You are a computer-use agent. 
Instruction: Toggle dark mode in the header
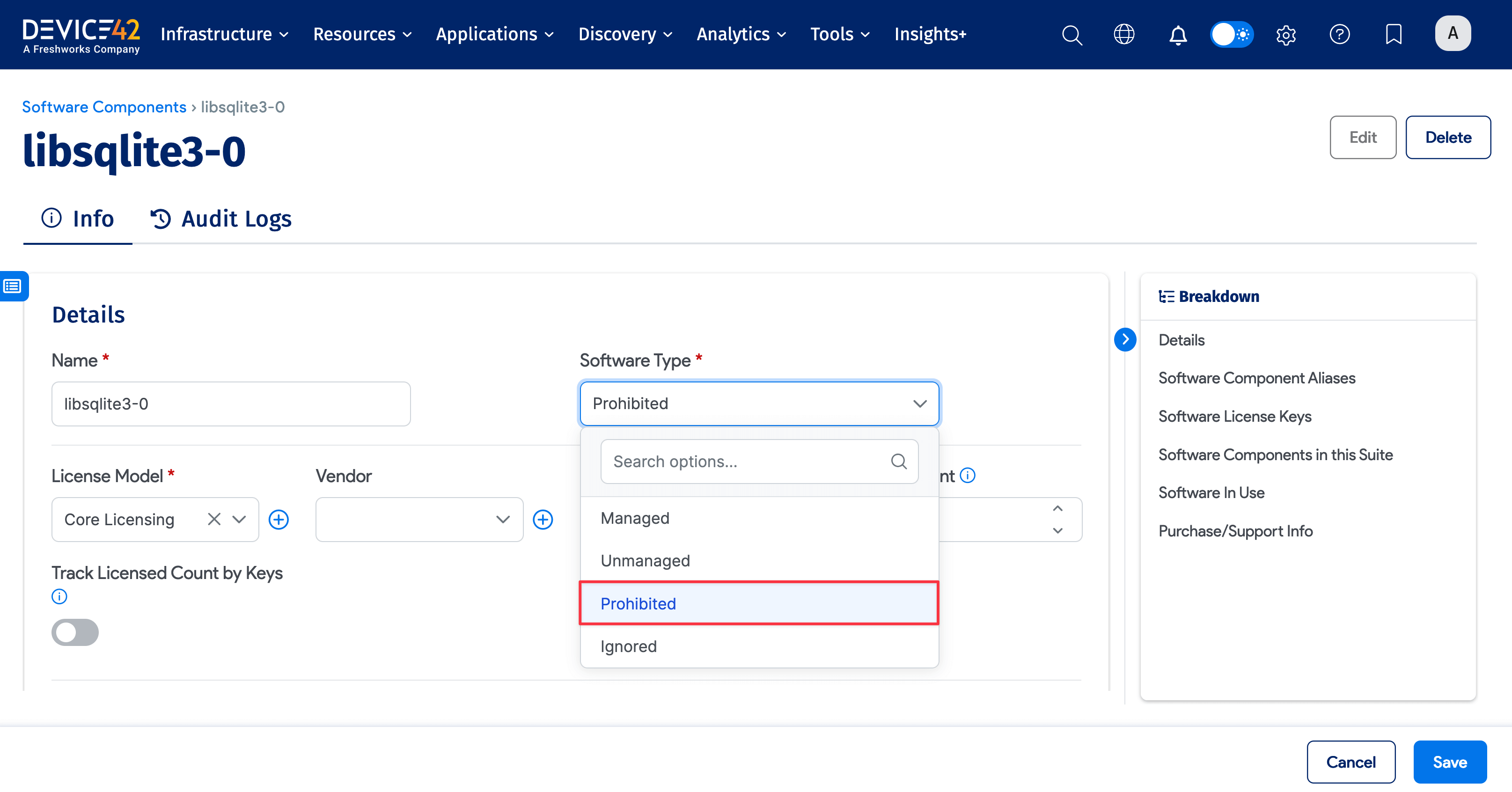(x=1232, y=35)
